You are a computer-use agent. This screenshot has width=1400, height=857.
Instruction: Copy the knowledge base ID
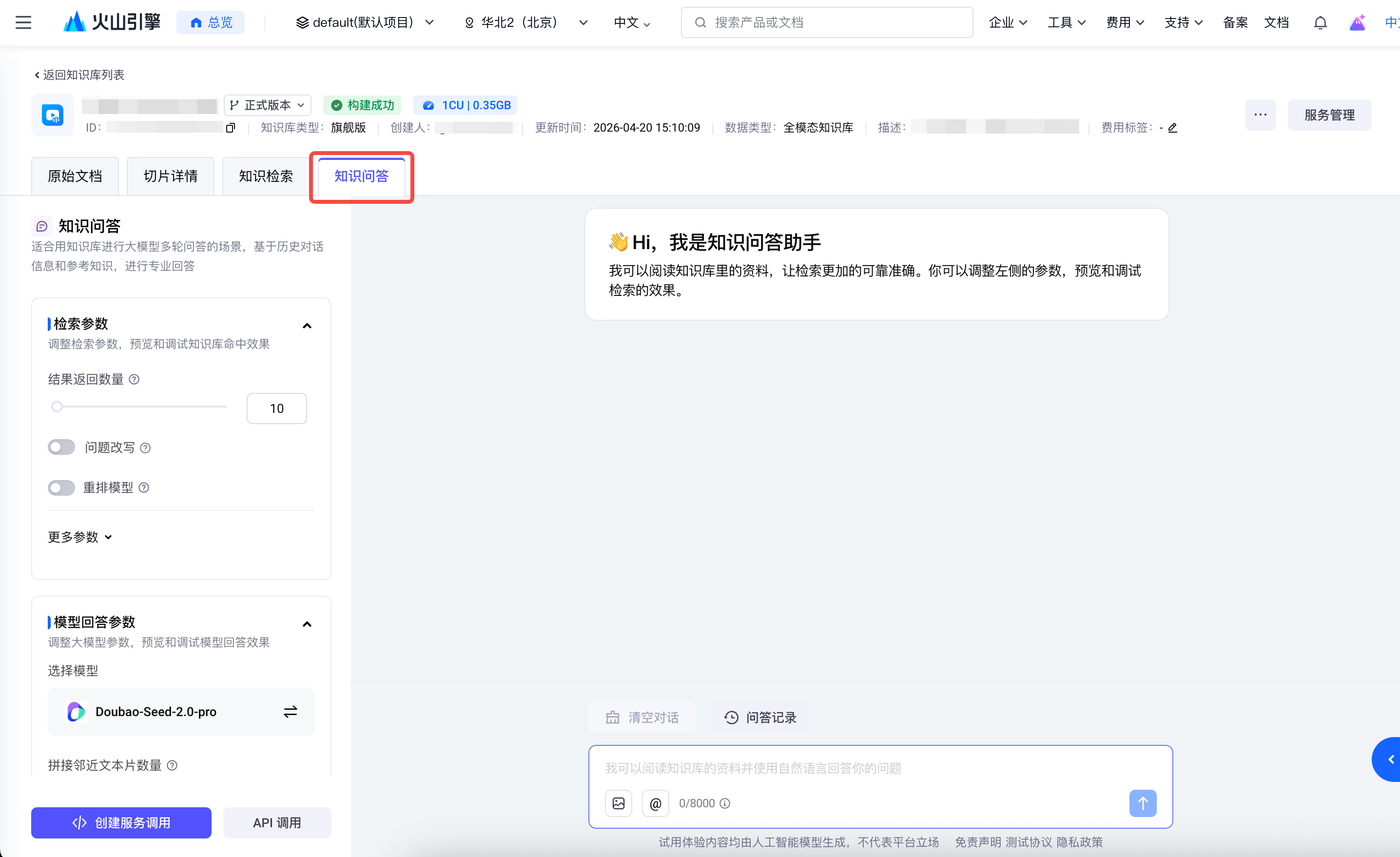coord(230,128)
